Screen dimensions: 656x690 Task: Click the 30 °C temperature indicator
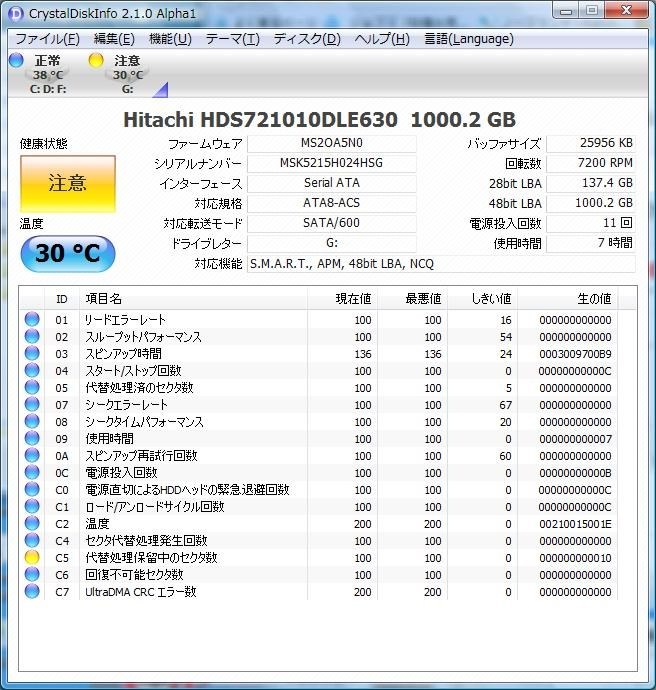[68, 253]
